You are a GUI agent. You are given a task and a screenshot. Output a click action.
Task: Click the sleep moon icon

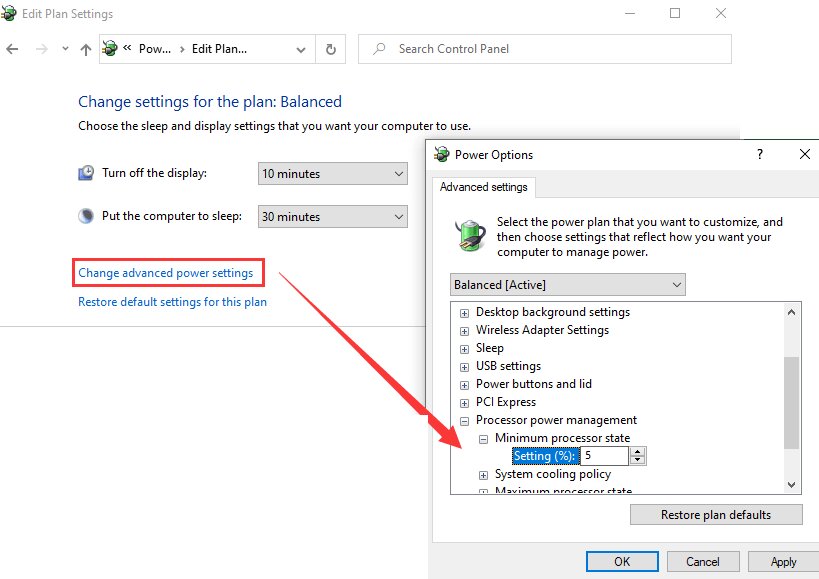pos(86,216)
